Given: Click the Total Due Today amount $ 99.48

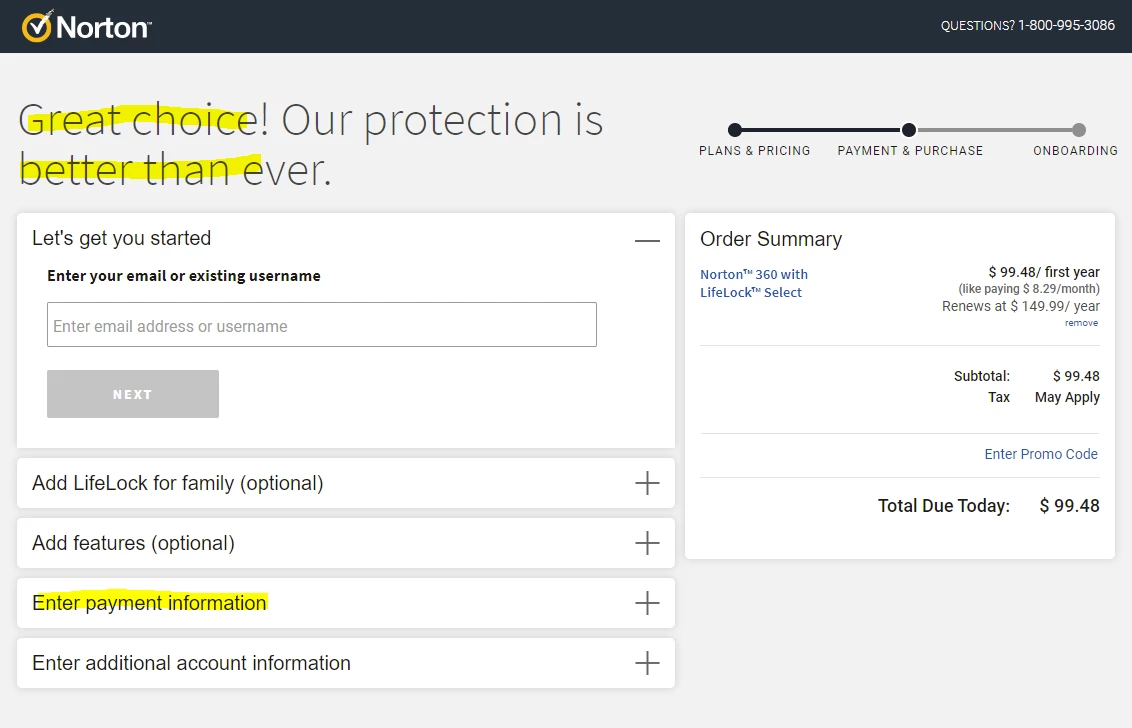Looking at the screenshot, I should pos(1069,506).
